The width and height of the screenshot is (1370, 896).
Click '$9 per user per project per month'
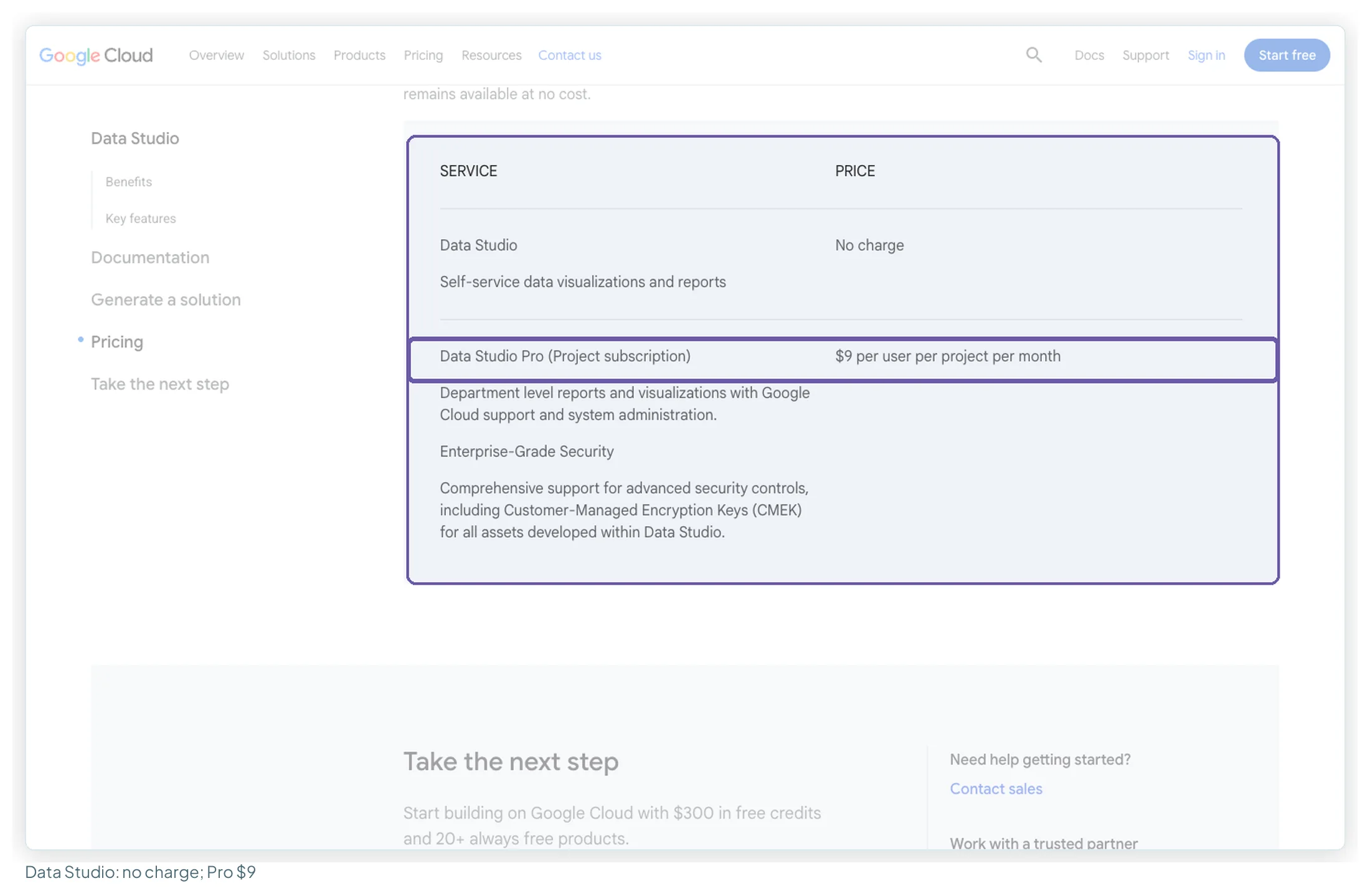point(948,356)
